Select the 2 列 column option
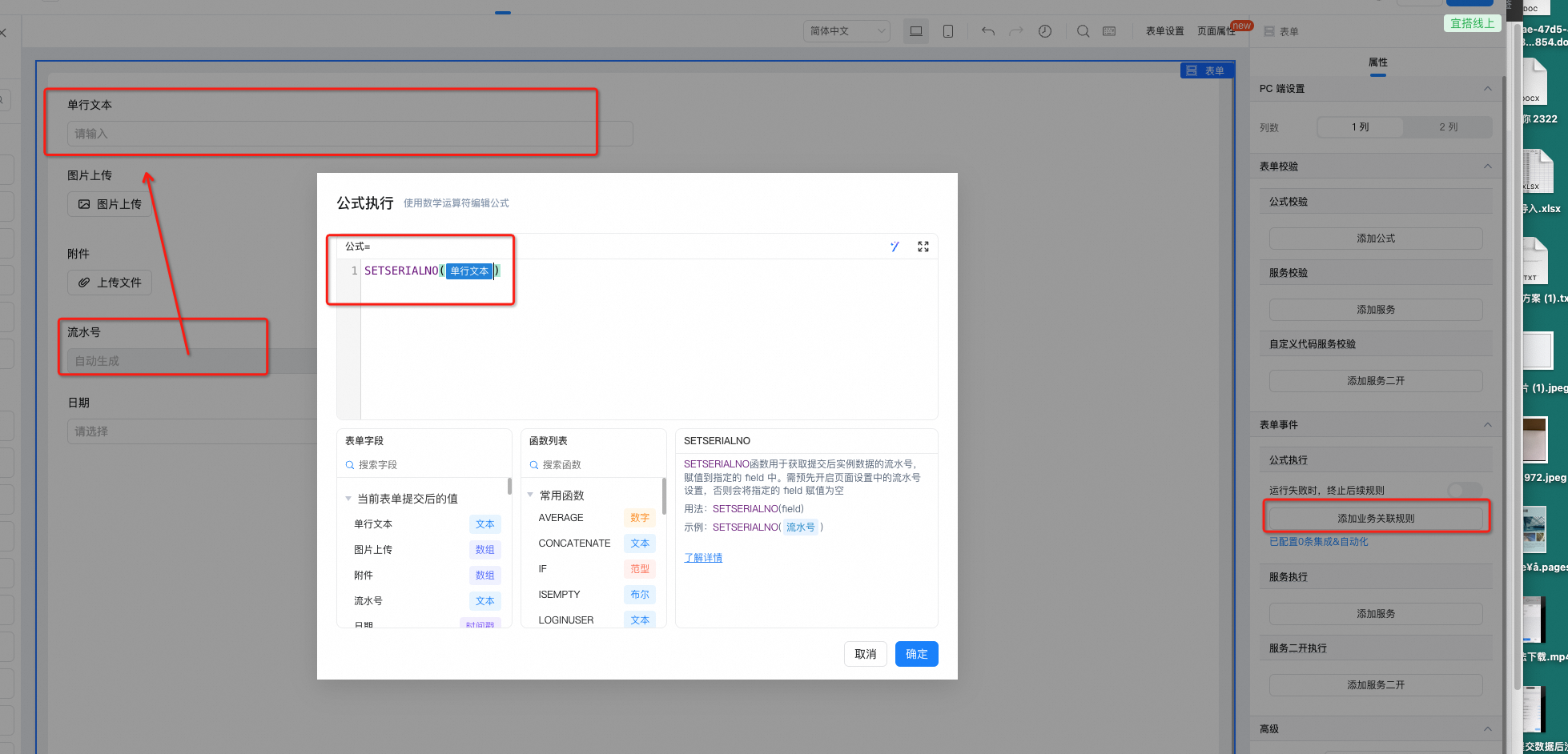 [1448, 127]
